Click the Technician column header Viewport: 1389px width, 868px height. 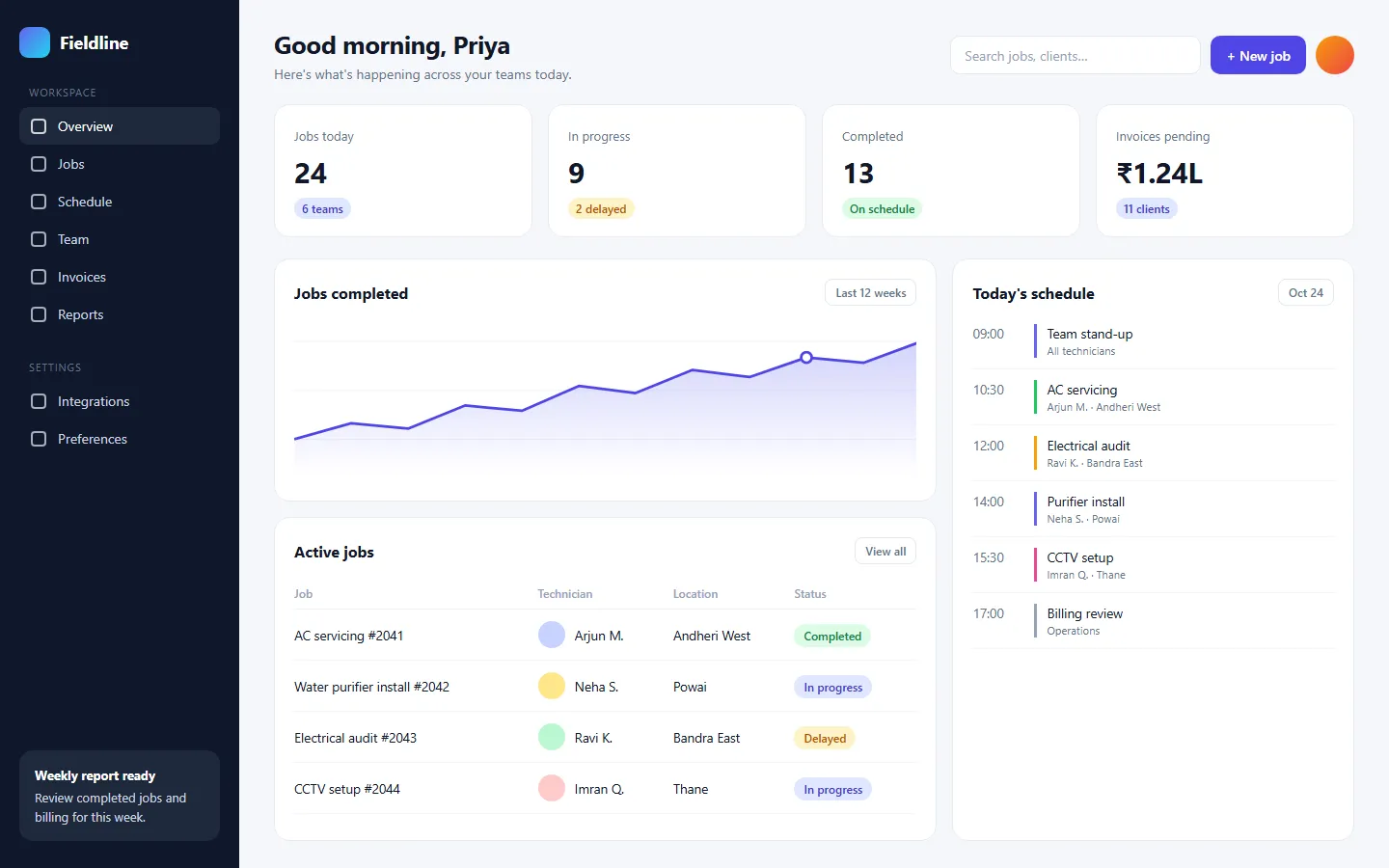point(565,594)
